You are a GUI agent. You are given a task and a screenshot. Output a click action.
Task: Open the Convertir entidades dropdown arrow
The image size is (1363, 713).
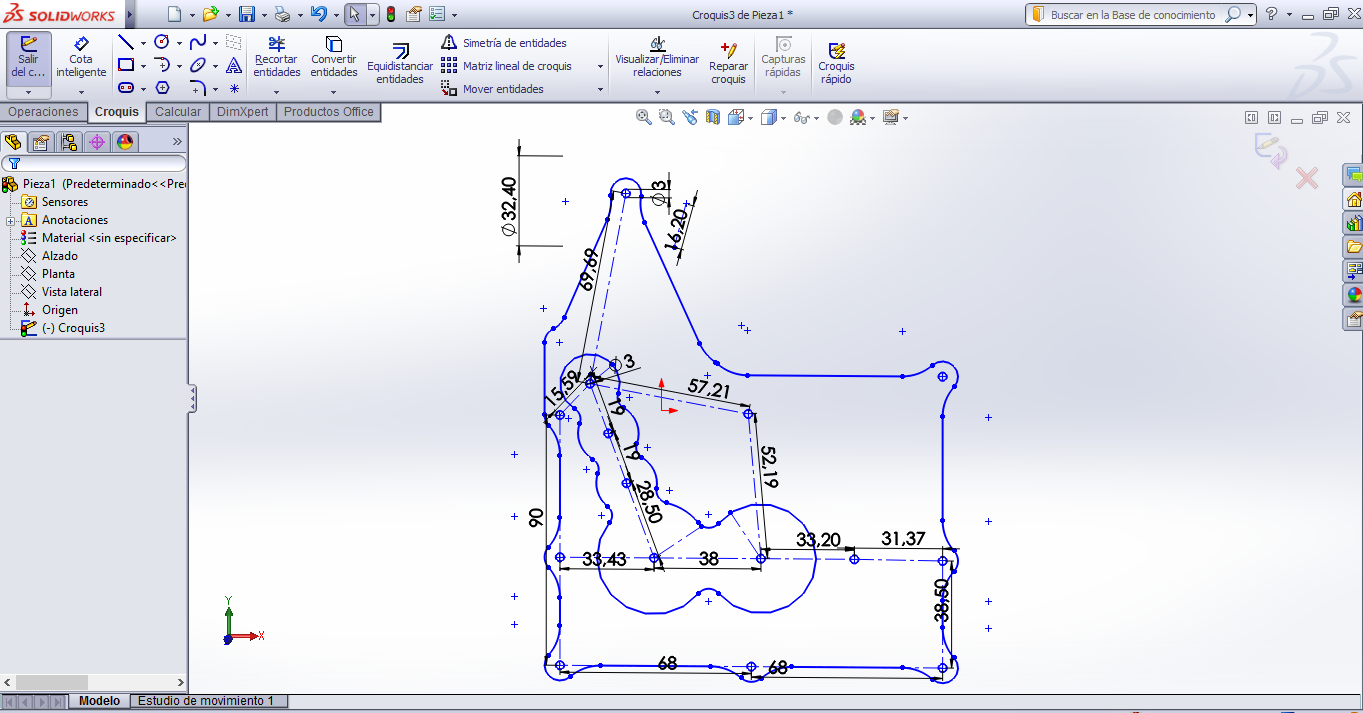click(x=334, y=91)
